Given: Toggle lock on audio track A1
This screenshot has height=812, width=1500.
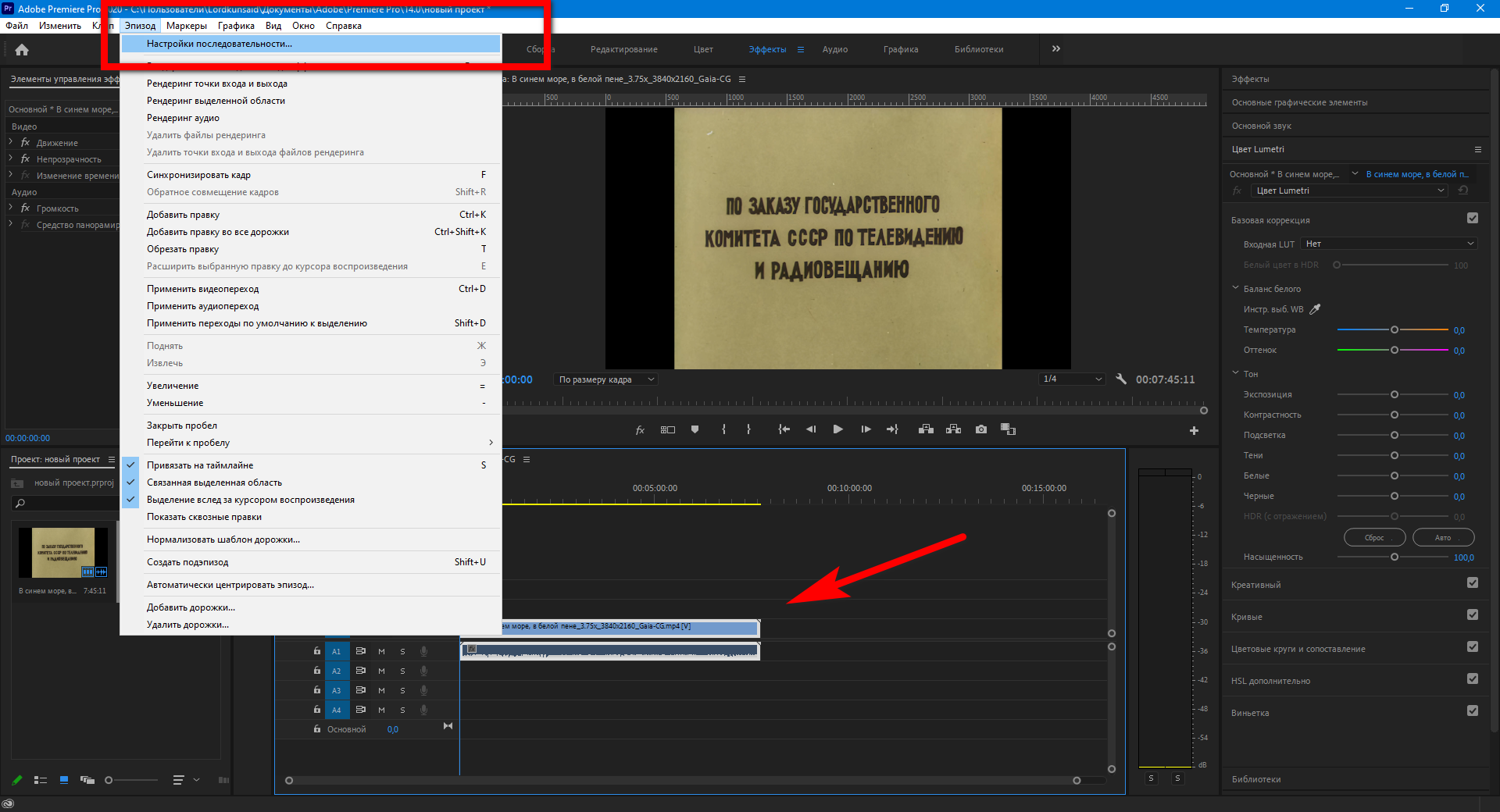Looking at the screenshot, I should click(x=317, y=651).
